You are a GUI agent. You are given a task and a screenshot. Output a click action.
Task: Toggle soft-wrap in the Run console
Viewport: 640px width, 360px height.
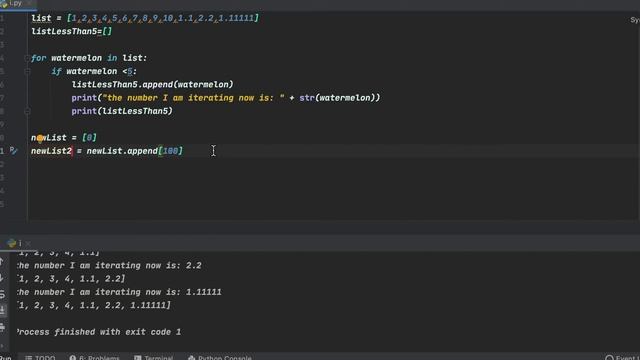click(2, 294)
